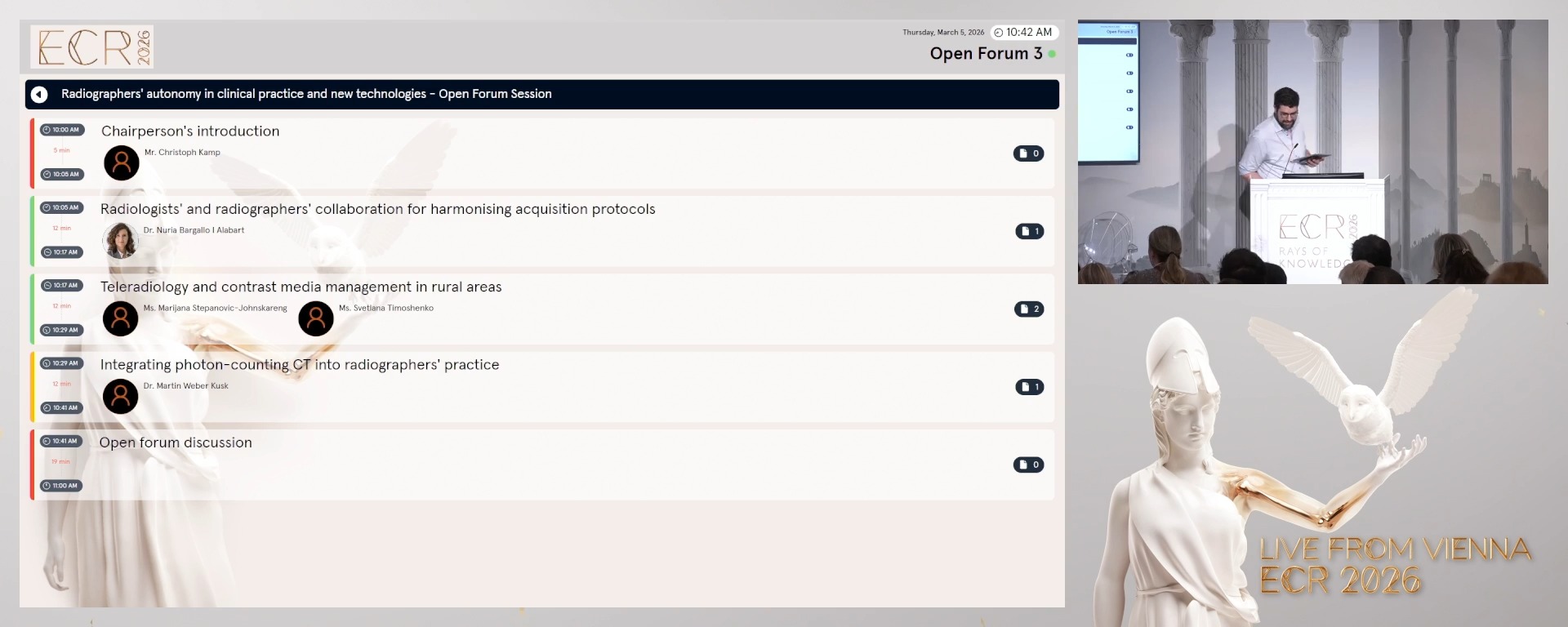Click the 10:41 AM end badge of photon-counting talk
This screenshot has width=1568, height=627.
[x=62, y=408]
